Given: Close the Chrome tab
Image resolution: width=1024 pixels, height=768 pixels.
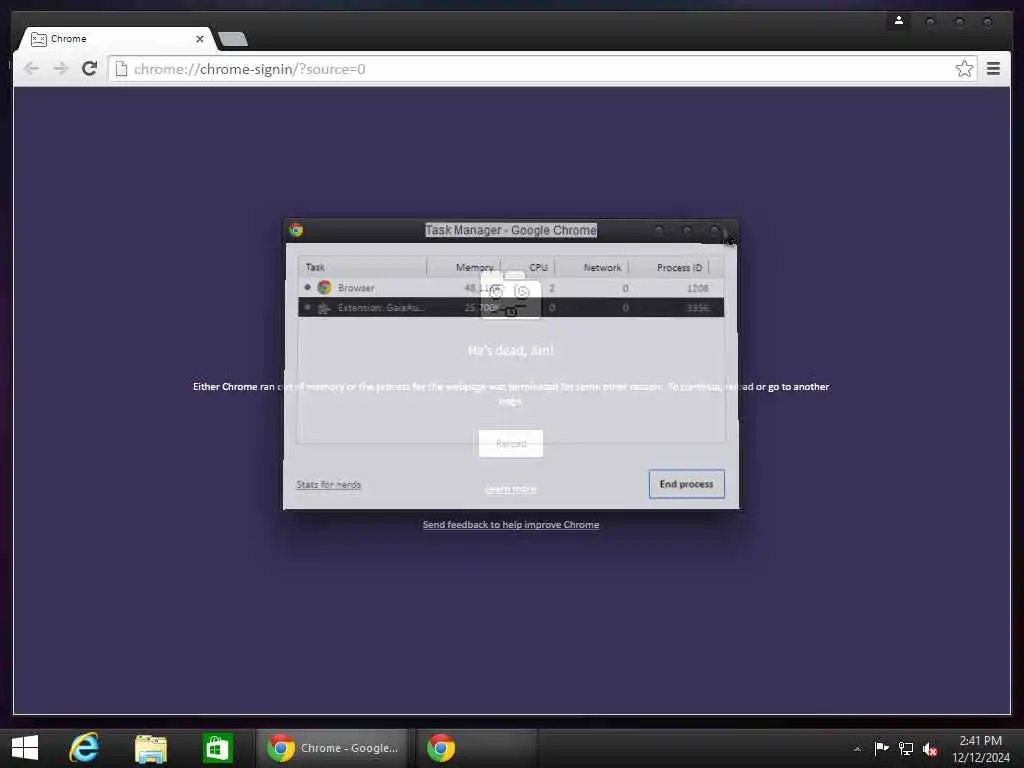Looking at the screenshot, I should click(x=200, y=39).
